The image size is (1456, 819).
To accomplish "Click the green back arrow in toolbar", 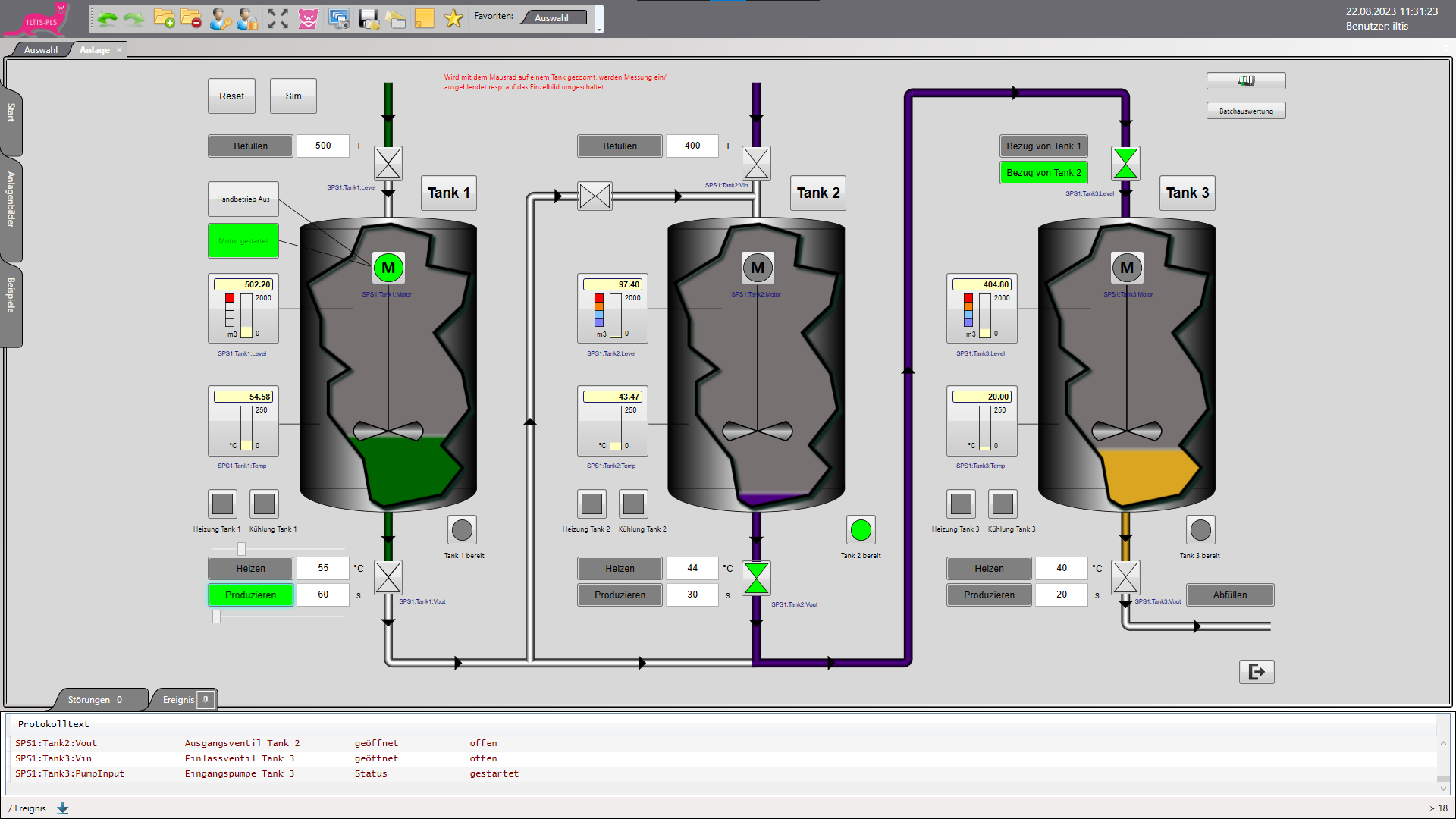I will [107, 19].
